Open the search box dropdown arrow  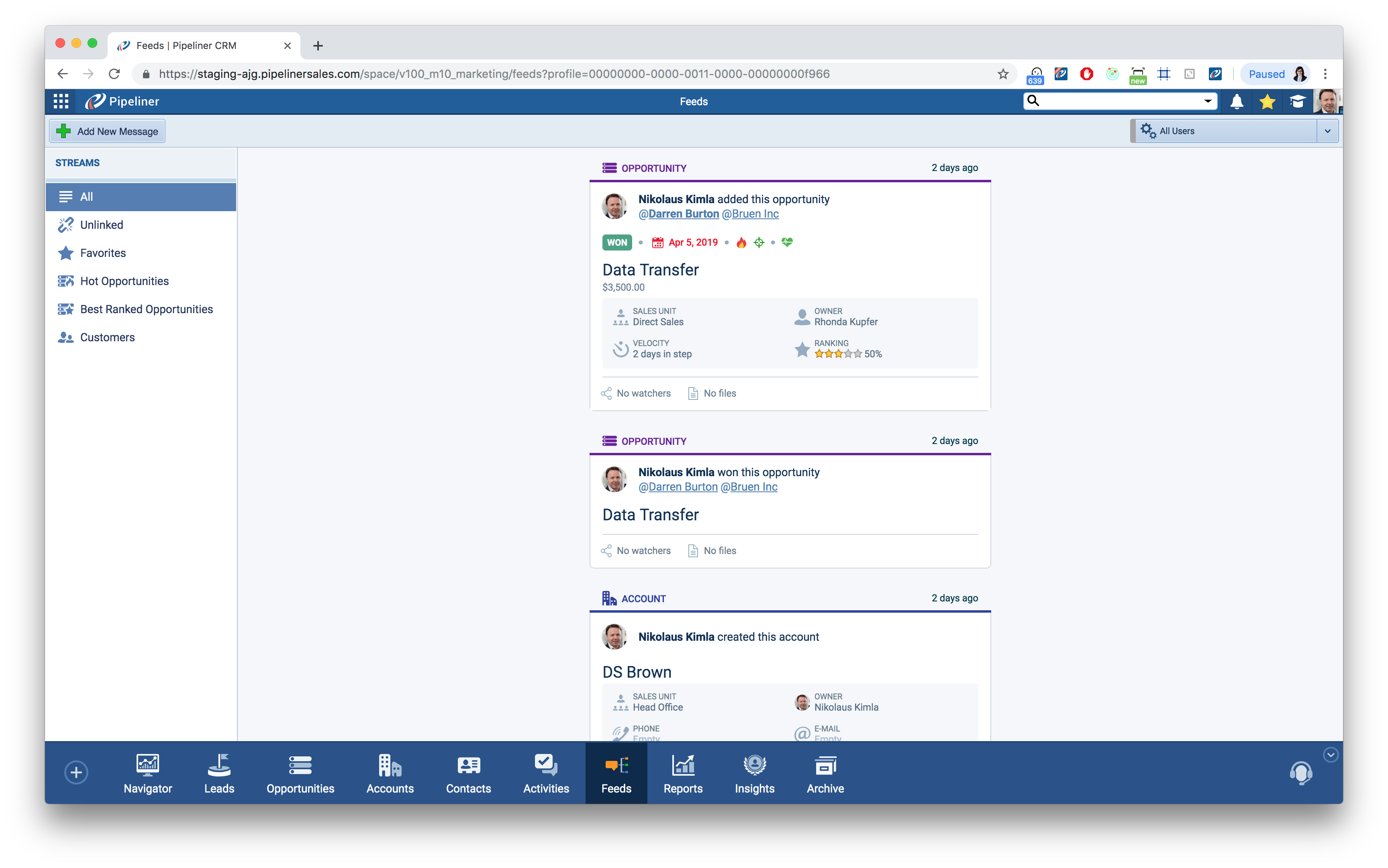1207,101
